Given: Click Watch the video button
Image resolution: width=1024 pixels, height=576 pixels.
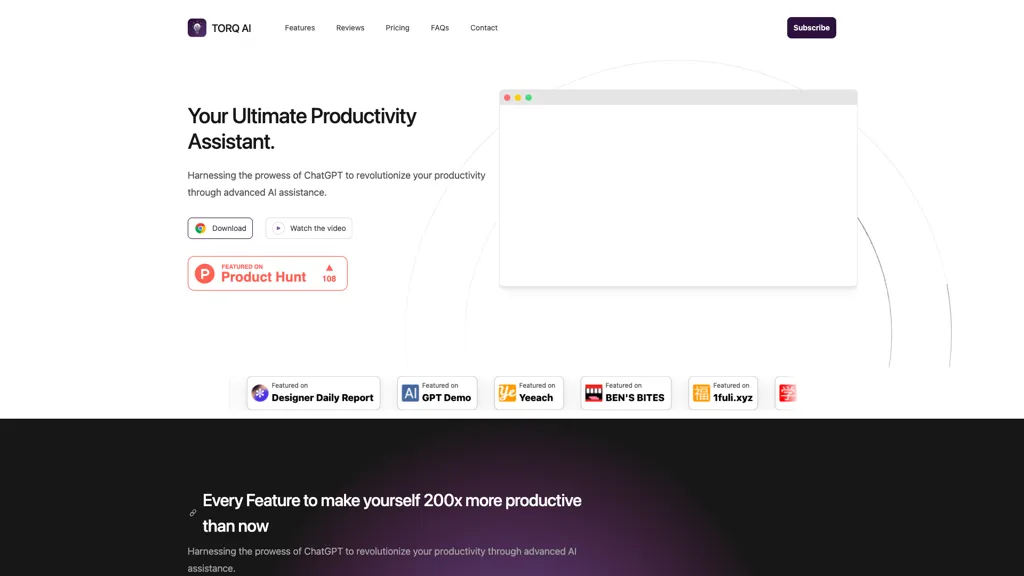Looking at the screenshot, I should tap(308, 228).
